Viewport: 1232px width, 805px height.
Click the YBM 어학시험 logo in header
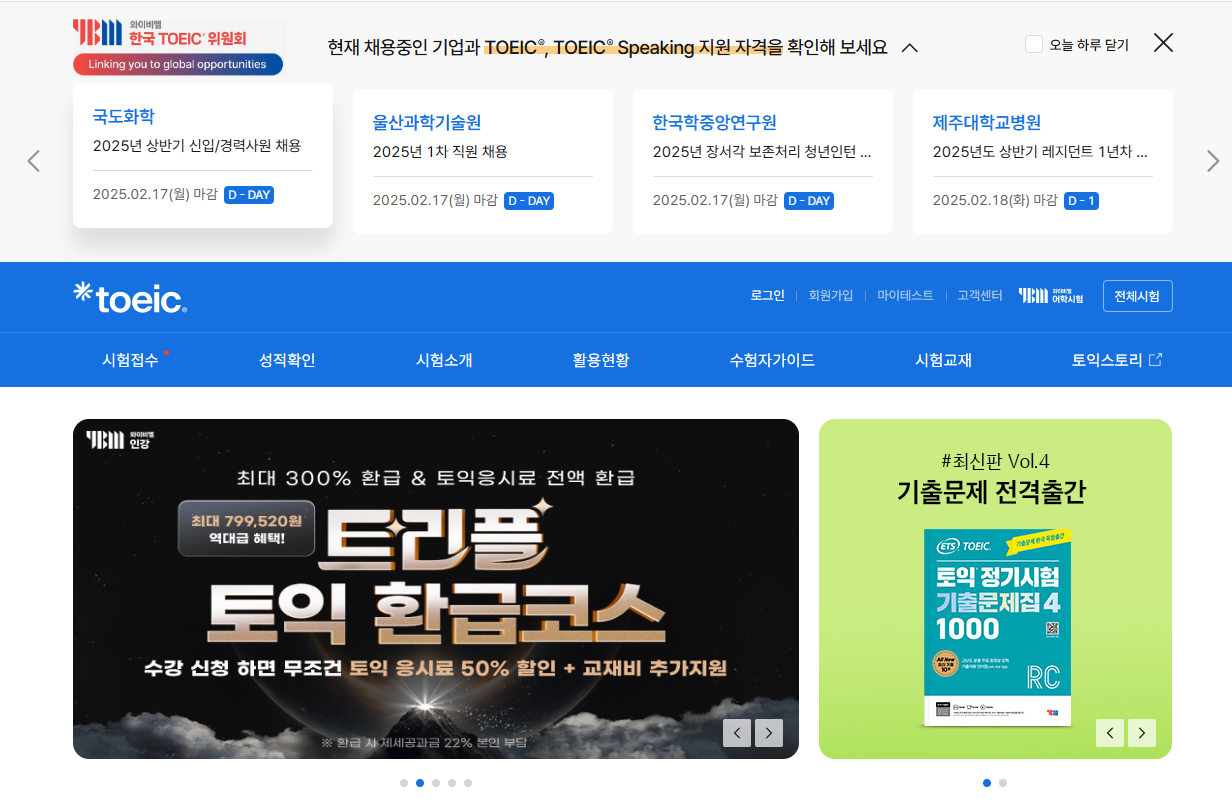(1050, 296)
